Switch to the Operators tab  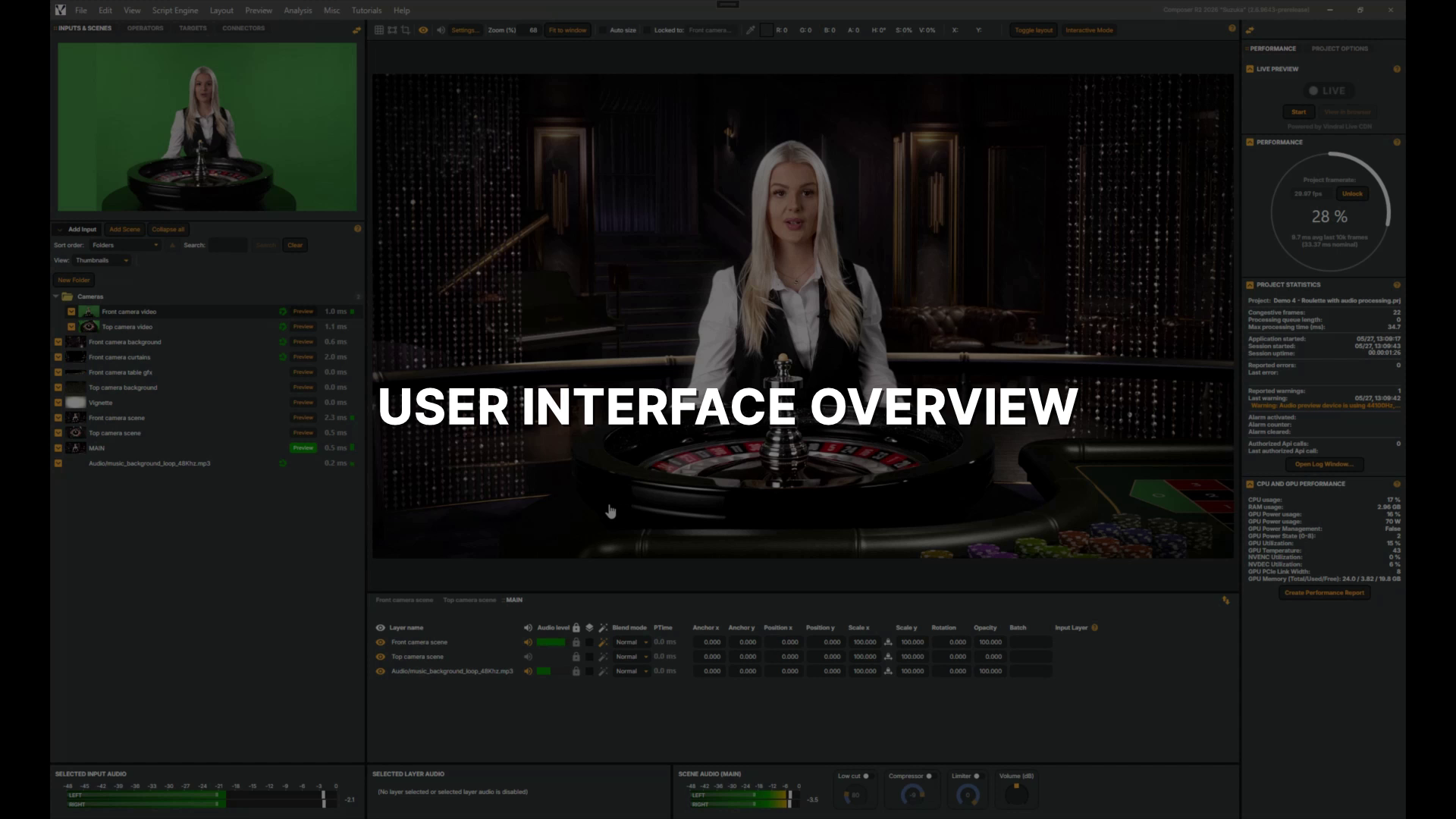point(145,28)
